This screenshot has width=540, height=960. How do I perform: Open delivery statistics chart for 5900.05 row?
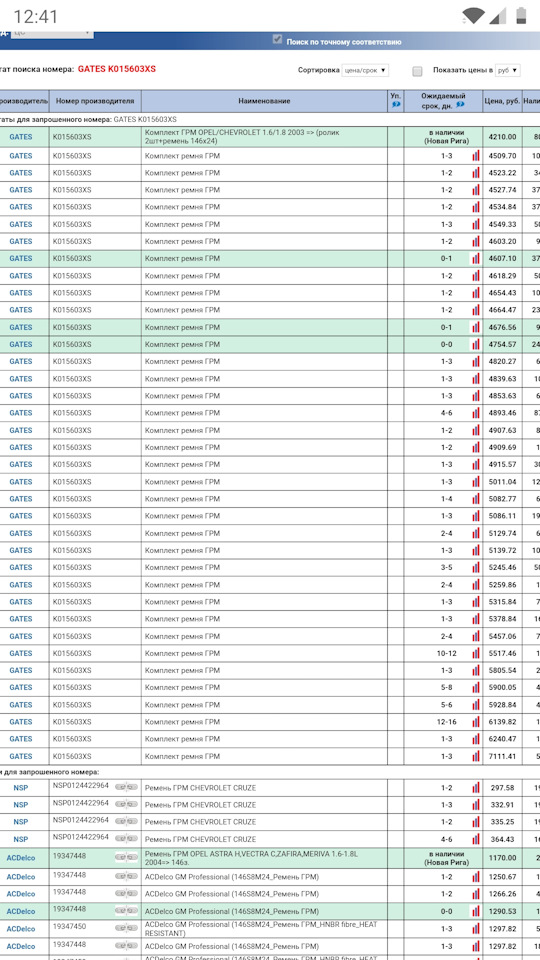(476, 687)
